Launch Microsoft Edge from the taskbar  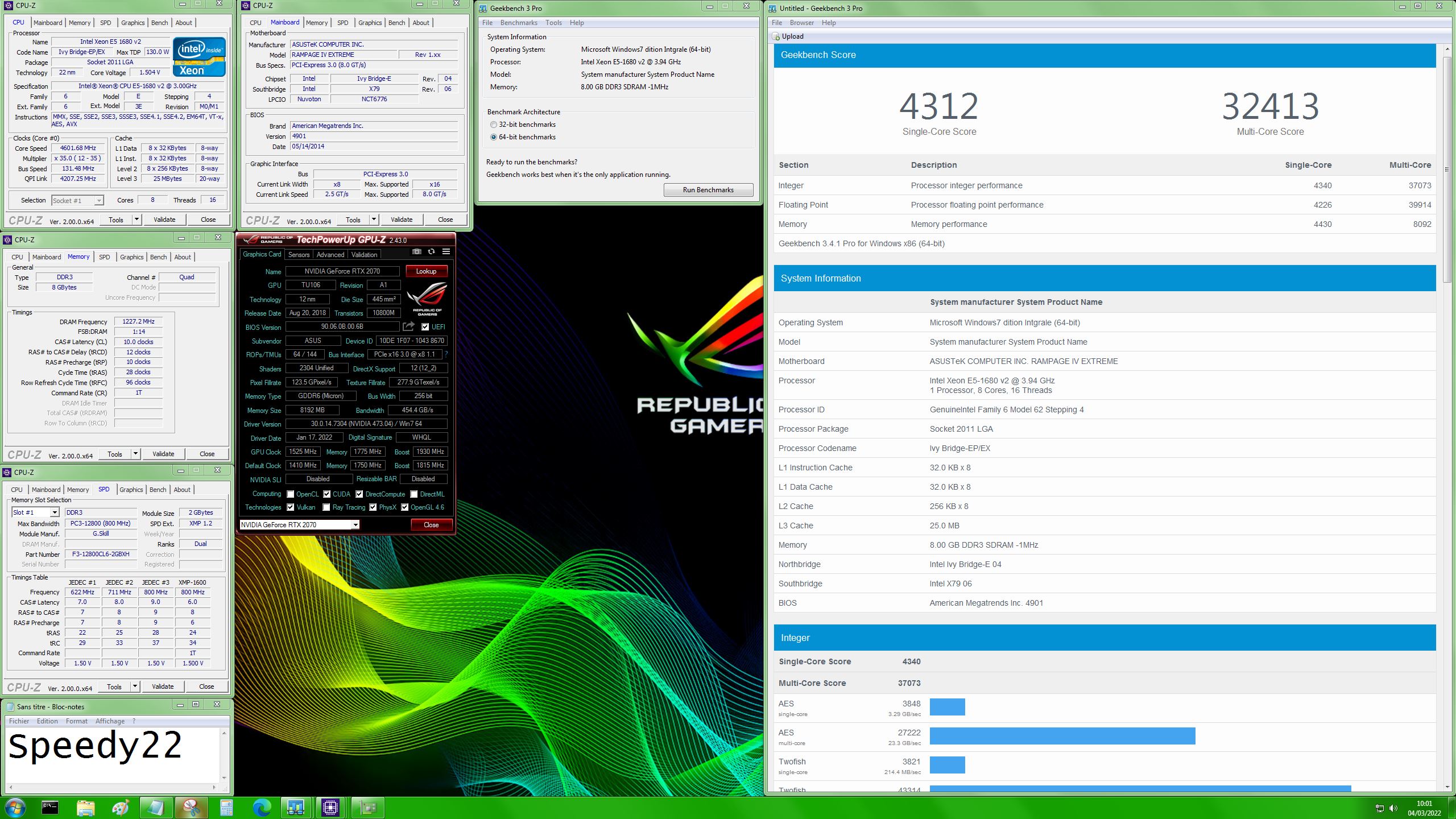(x=262, y=808)
